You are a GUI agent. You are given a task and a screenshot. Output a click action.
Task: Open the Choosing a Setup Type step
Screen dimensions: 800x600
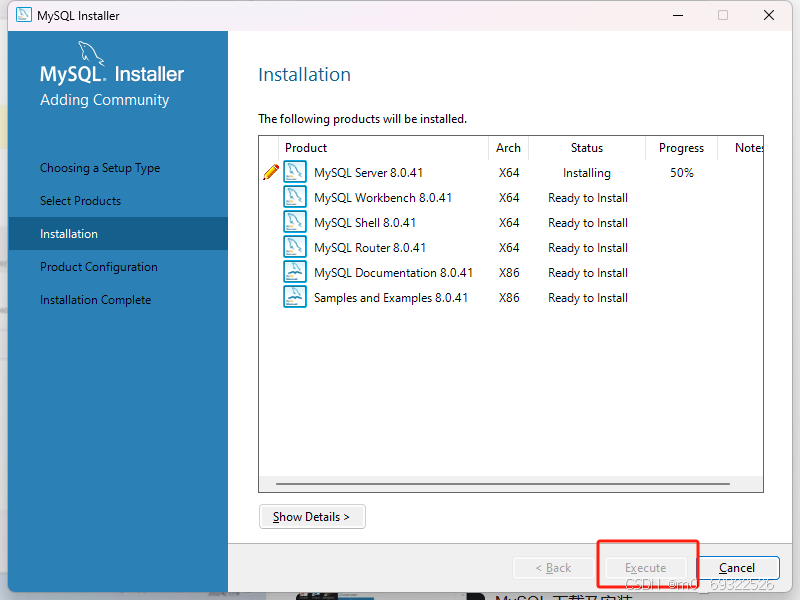(x=100, y=168)
